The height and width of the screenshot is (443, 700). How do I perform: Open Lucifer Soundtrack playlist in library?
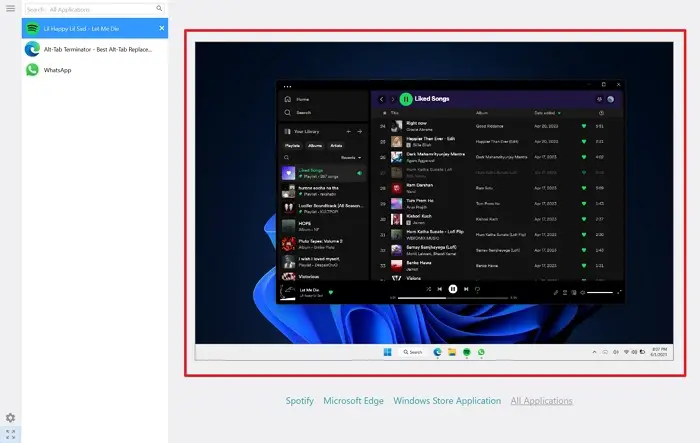point(324,208)
